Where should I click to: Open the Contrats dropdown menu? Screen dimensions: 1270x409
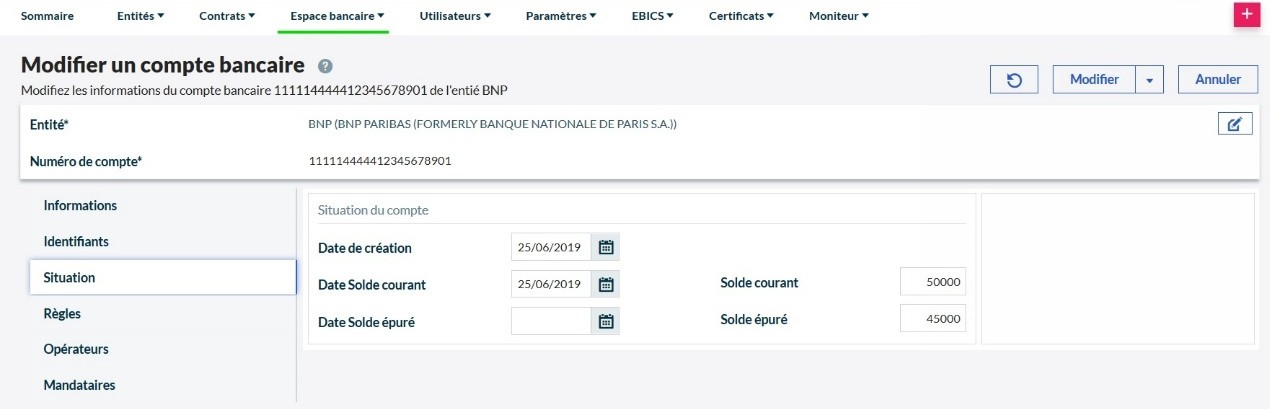tap(227, 16)
